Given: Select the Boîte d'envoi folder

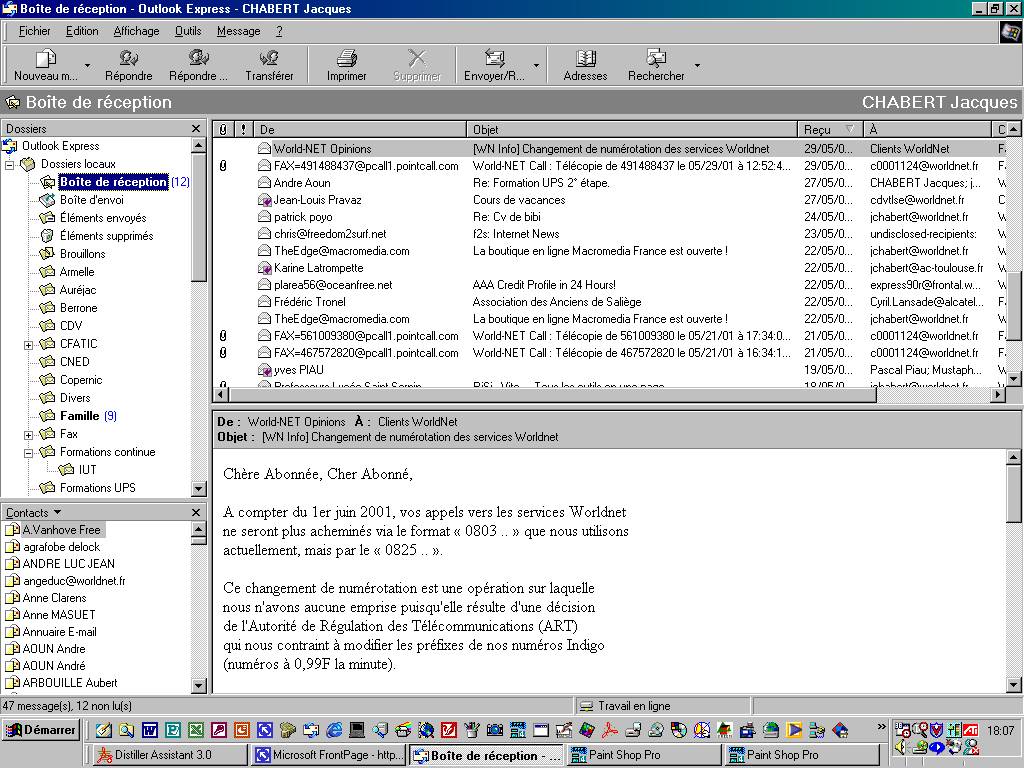Looking at the screenshot, I should click(x=91, y=200).
